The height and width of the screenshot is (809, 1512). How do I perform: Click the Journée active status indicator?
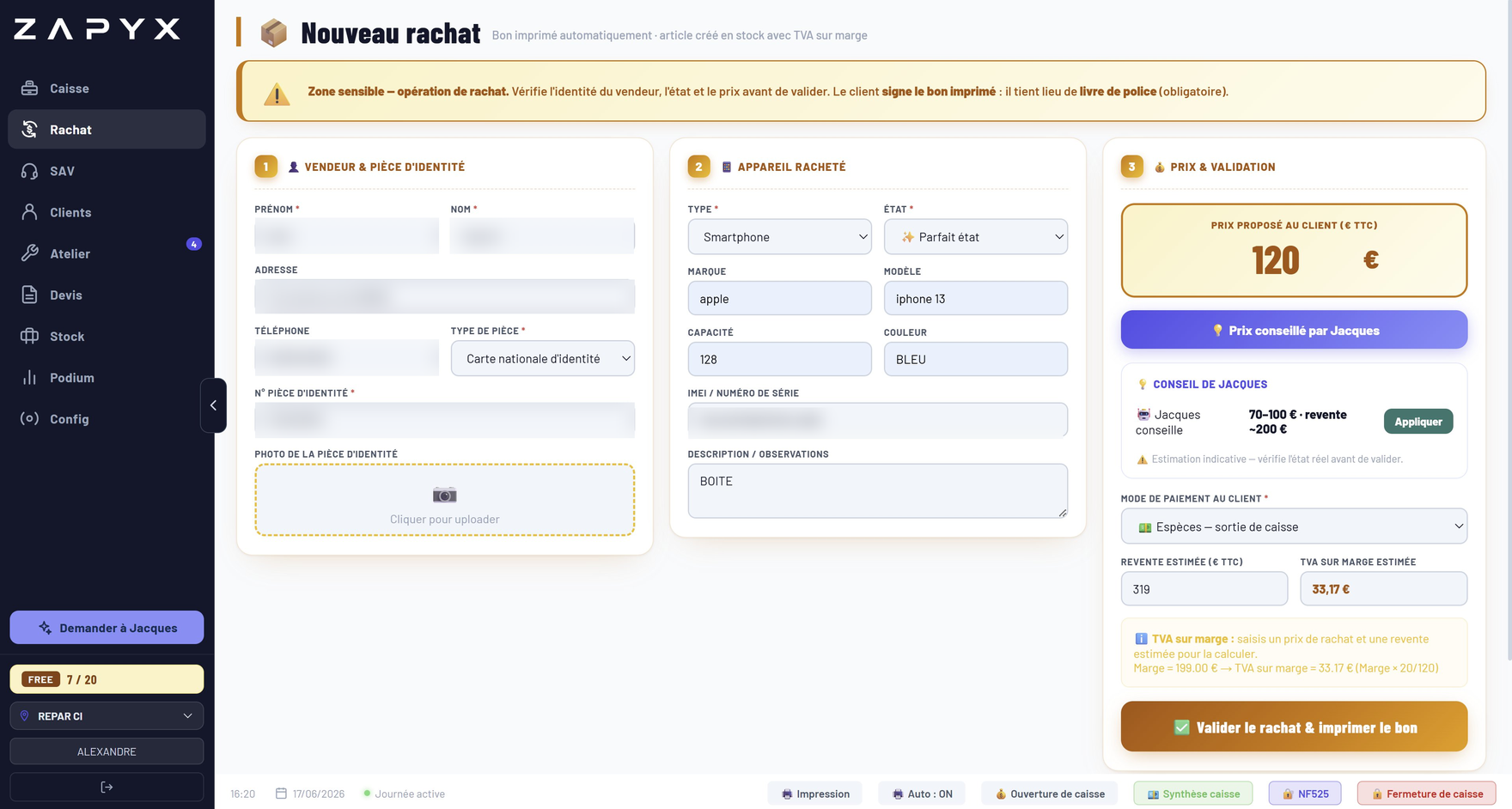point(404,794)
